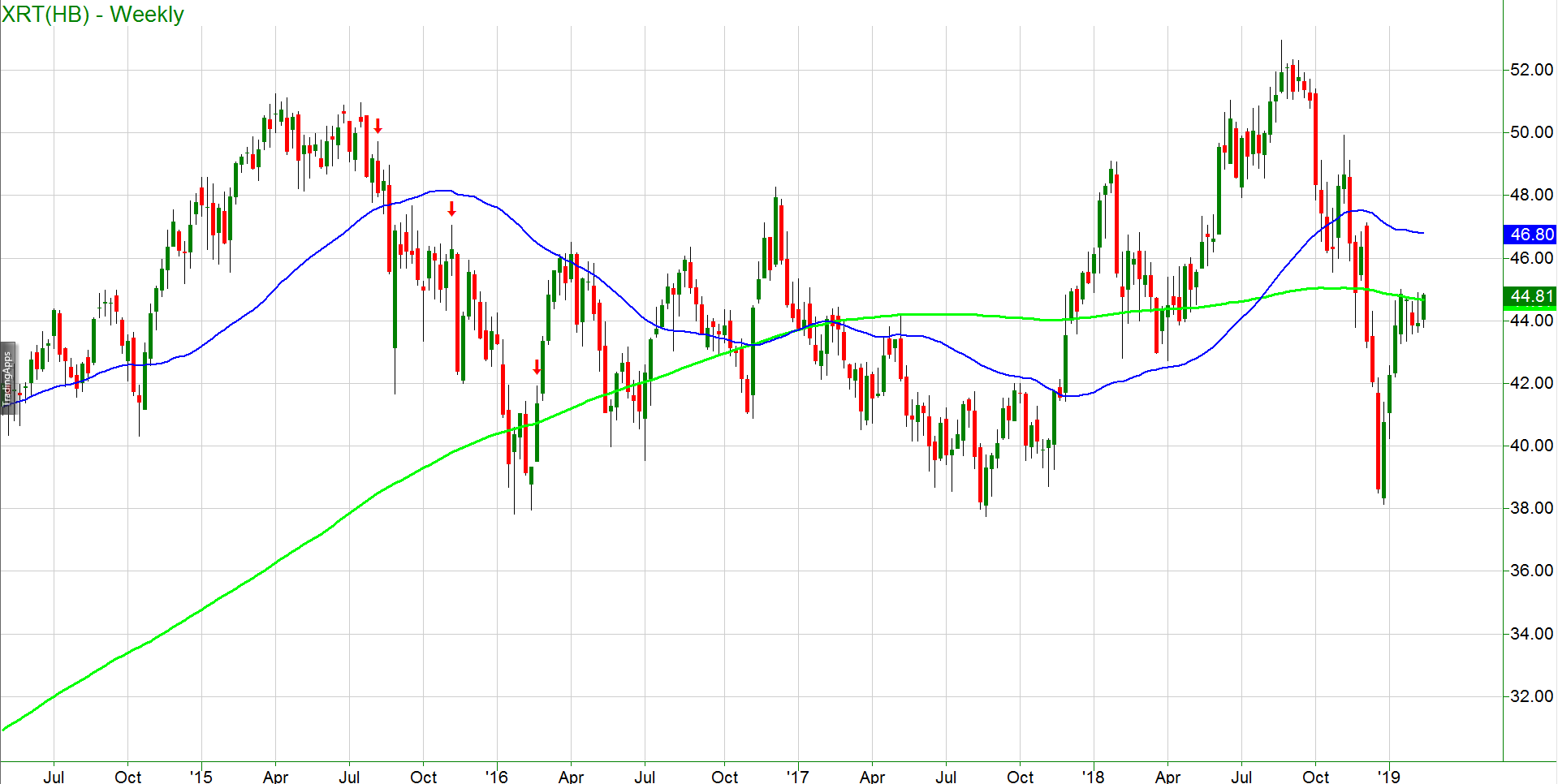Select the green 44.81 last price tag
The image size is (1558, 784).
coord(1530,297)
